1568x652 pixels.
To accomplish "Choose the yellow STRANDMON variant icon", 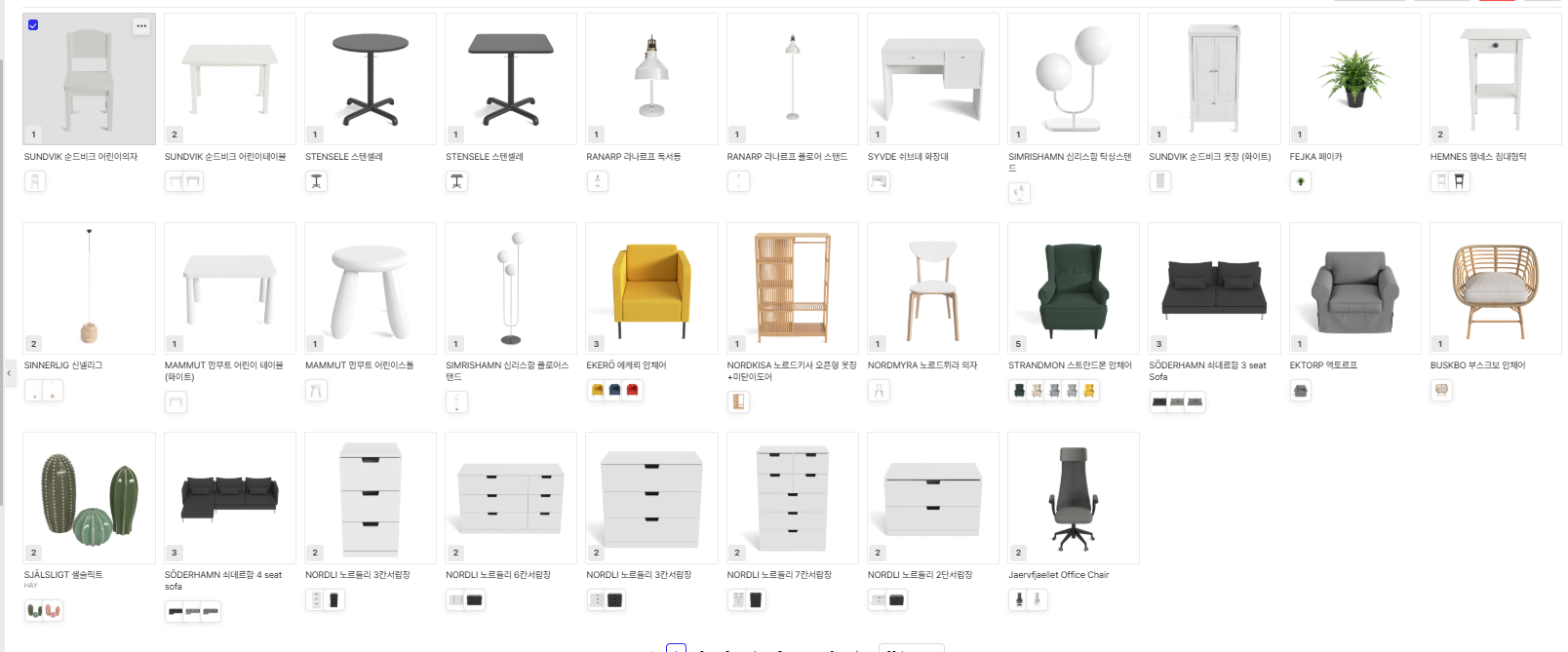I will pyautogui.click(x=1089, y=391).
